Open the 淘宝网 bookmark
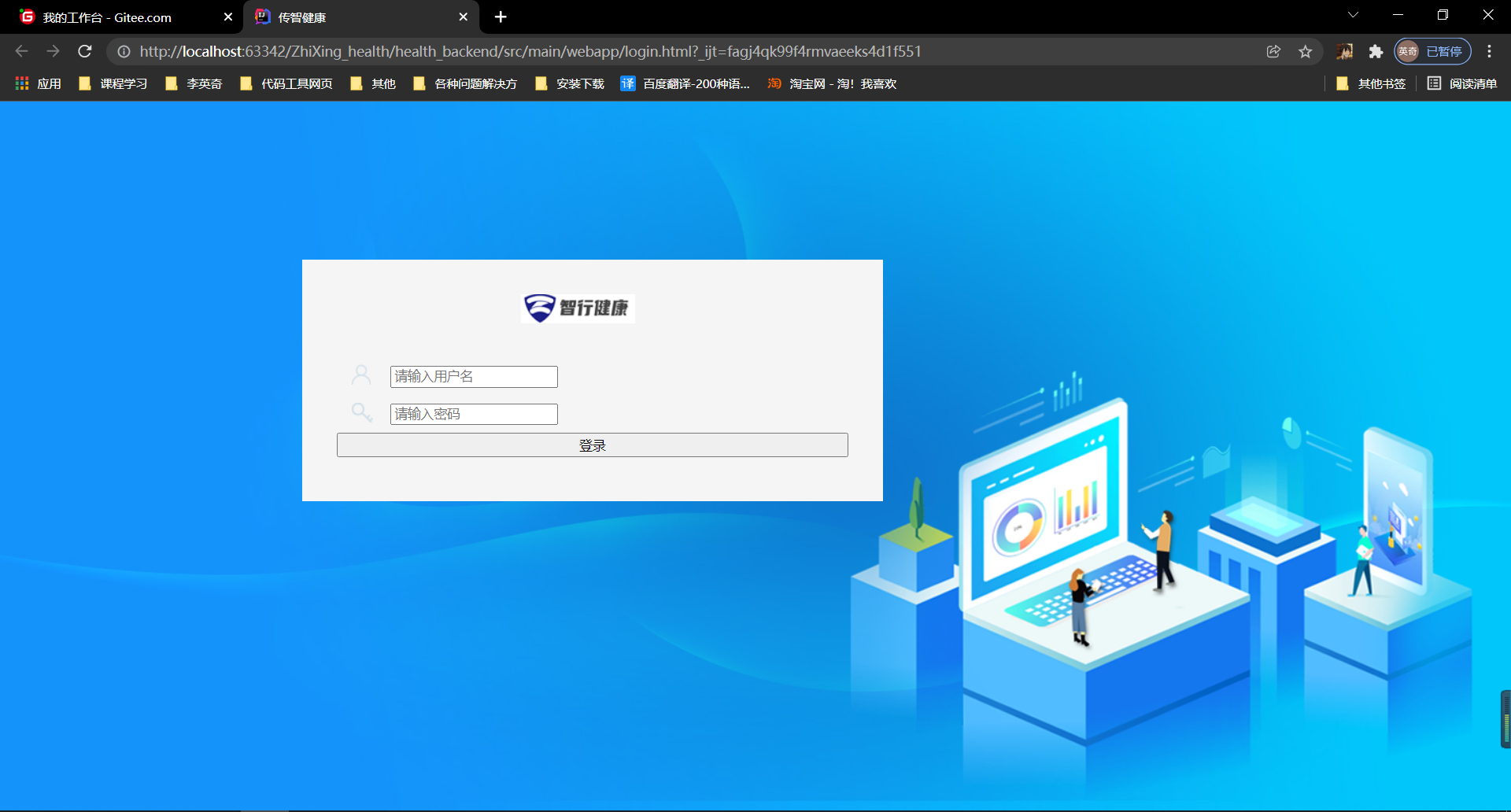The width and height of the screenshot is (1511, 812). (832, 83)
